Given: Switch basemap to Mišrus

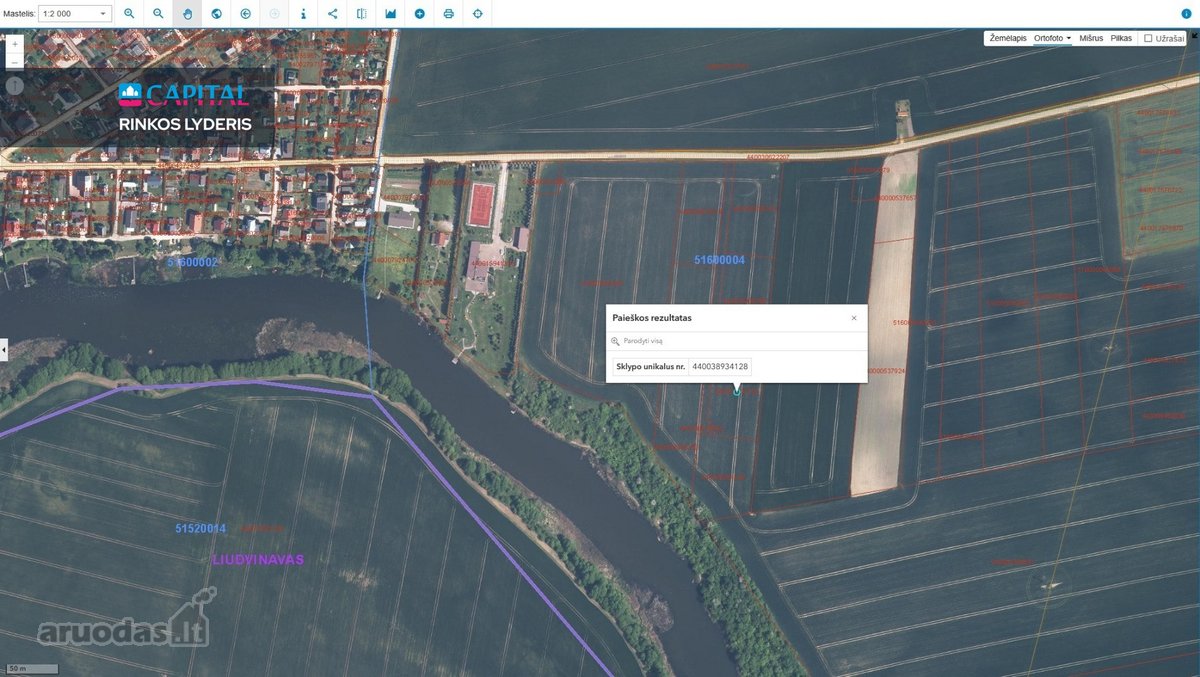Looking at the screenshot, I should tap(1091, 38).
